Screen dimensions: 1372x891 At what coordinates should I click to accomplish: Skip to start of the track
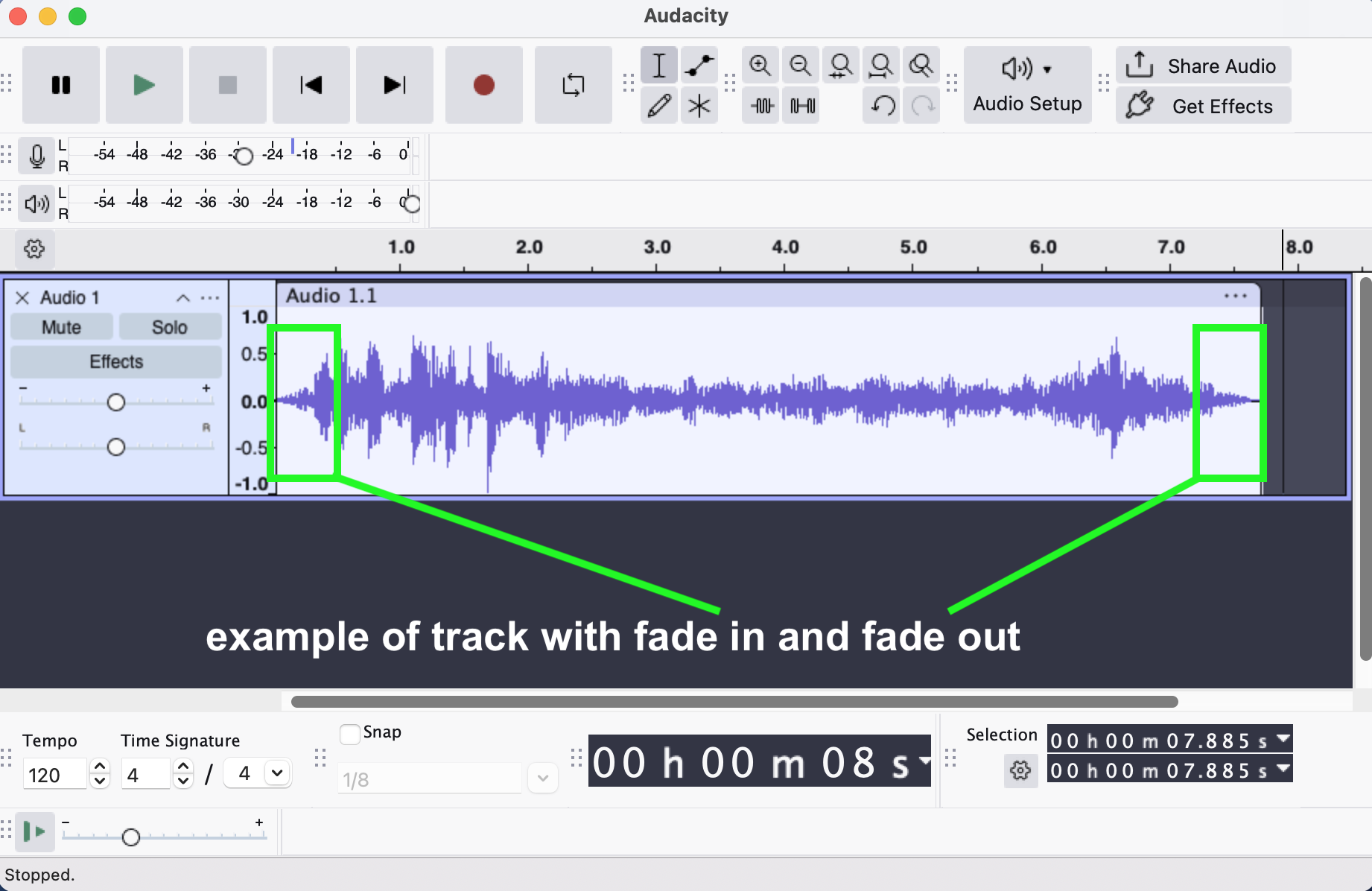tap(311, 85)
